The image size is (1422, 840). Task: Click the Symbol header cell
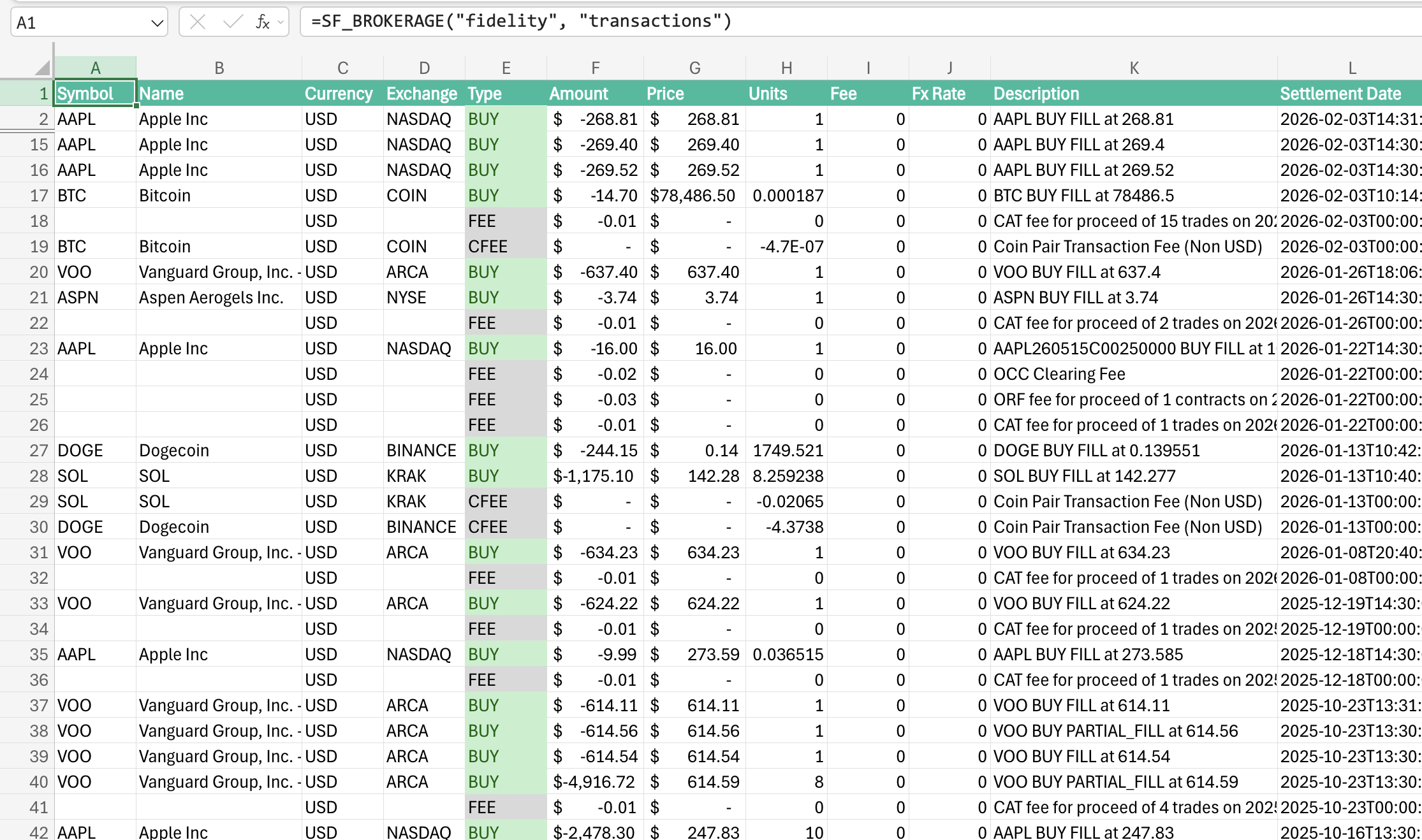pos(95,93)
